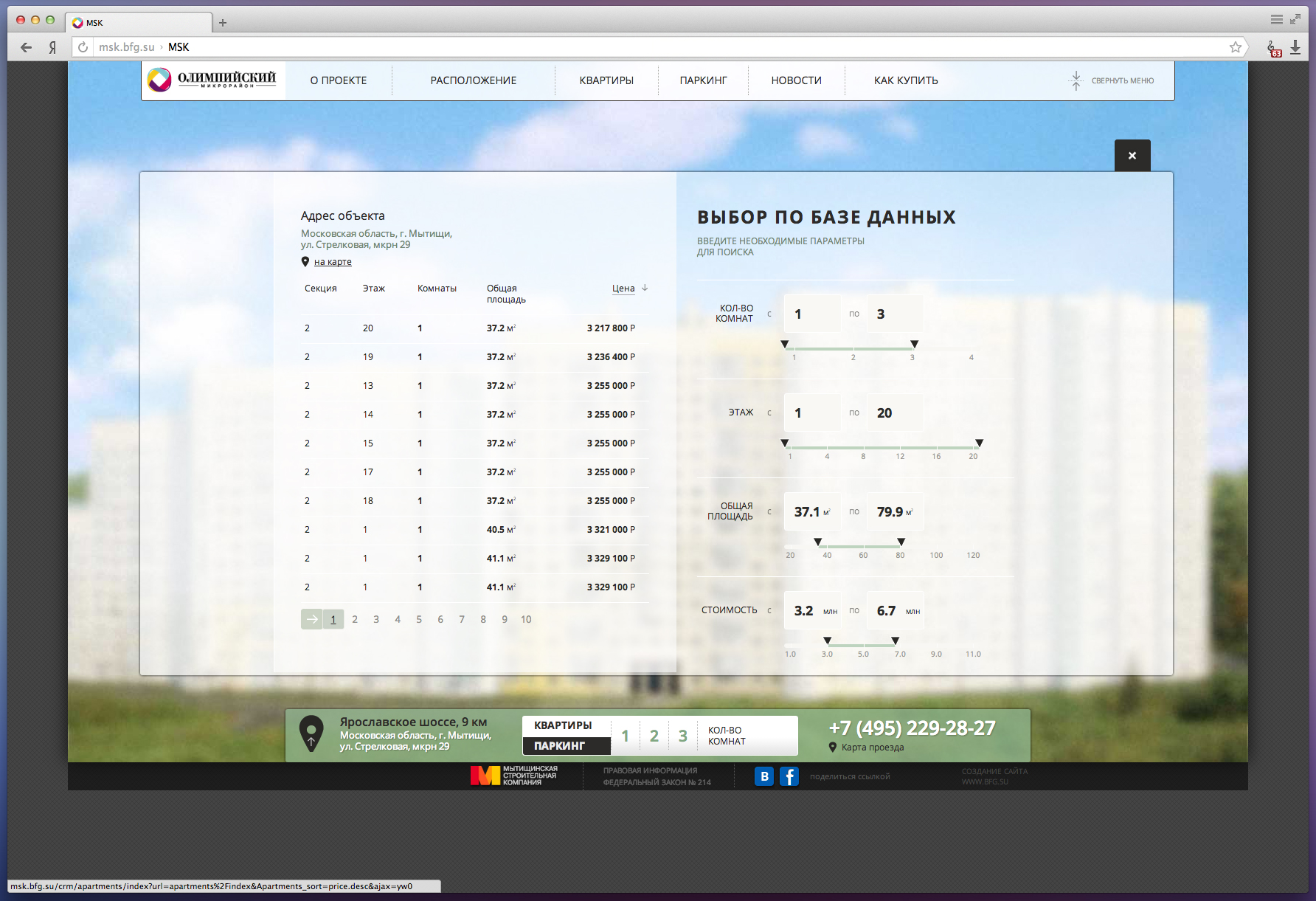Select the apartment row priced 3 321 000

475,530
